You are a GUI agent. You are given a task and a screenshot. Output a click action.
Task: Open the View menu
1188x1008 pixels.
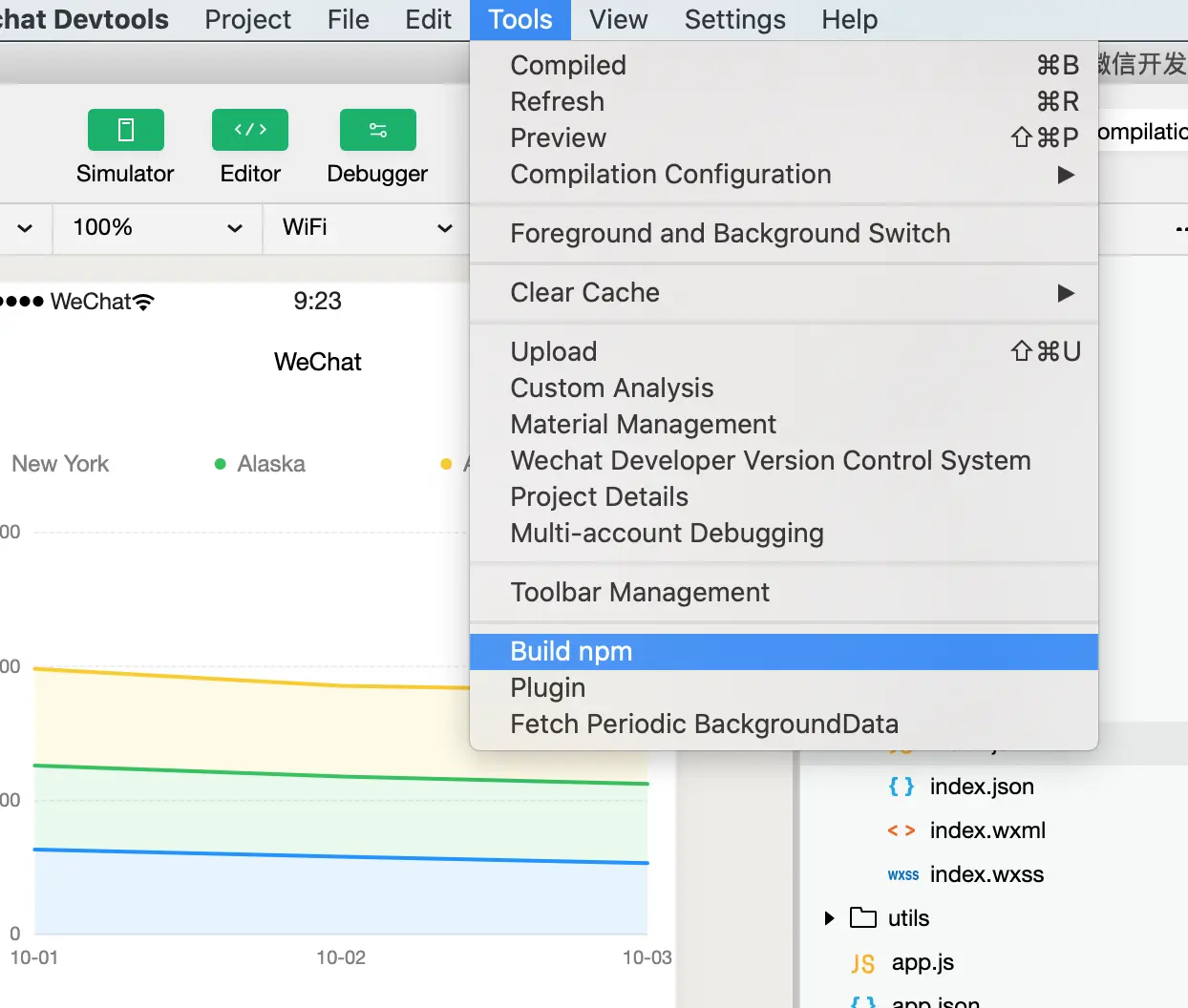619,20
